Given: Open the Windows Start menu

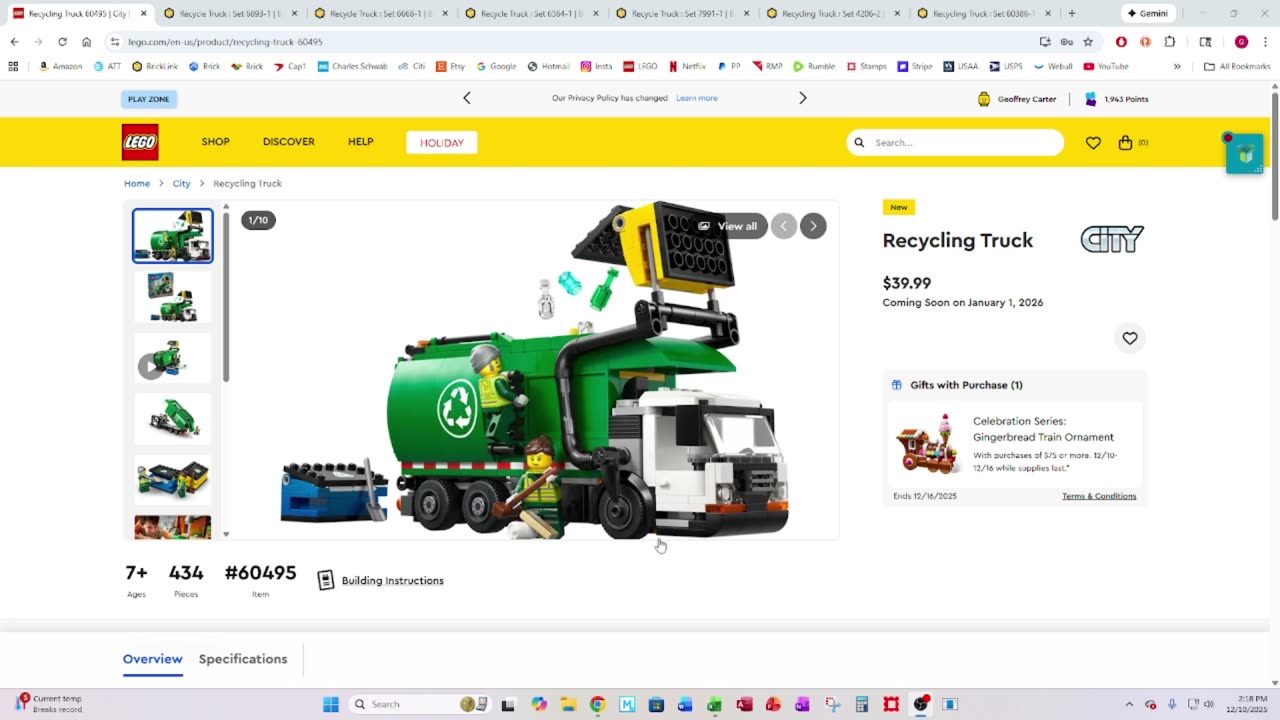Looking at the screenshot, I should 331,704.
